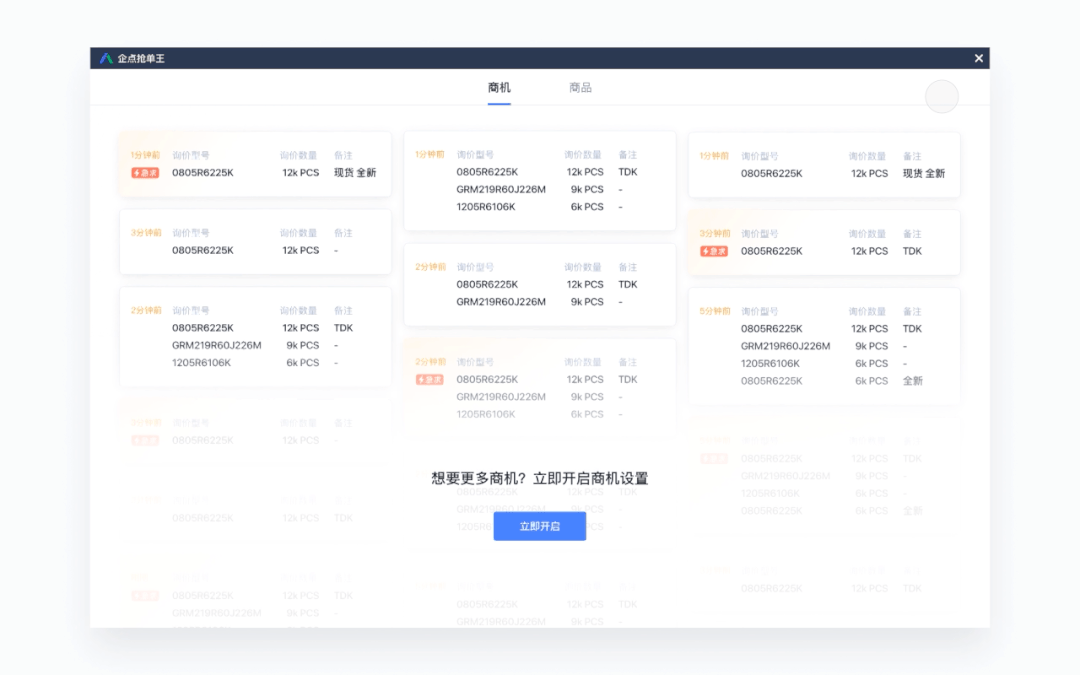Open the 商品 tab
This screenshot has width=1080, height=675.
click(x=580, y=87)
